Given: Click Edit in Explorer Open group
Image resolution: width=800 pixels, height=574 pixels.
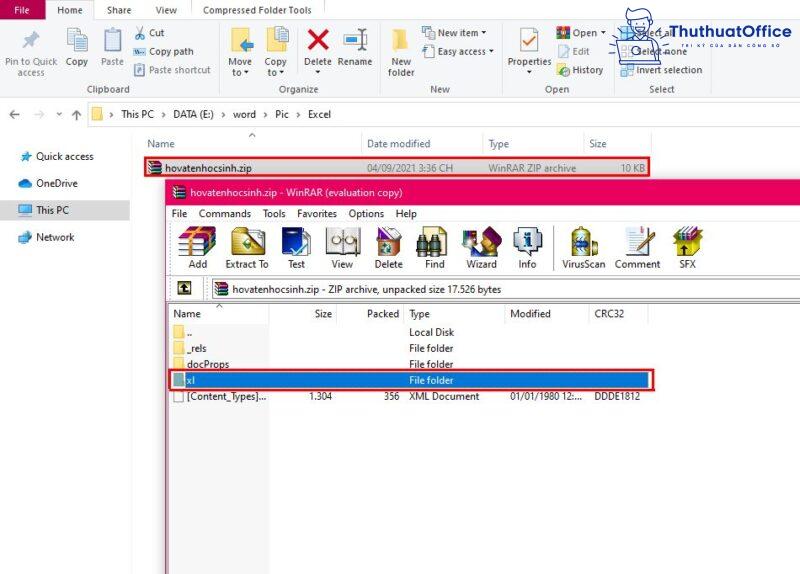Looking at the screenshot, I should [573, 52].
